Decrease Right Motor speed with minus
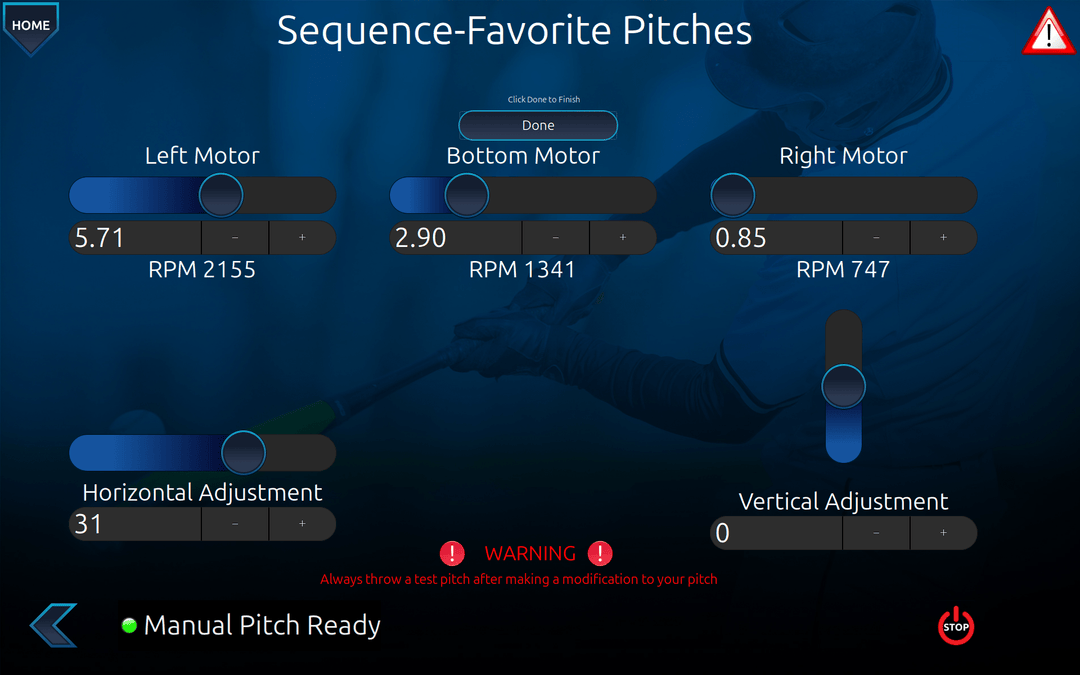This screenshot has width=1080, height=675. (x=876, y=238)
